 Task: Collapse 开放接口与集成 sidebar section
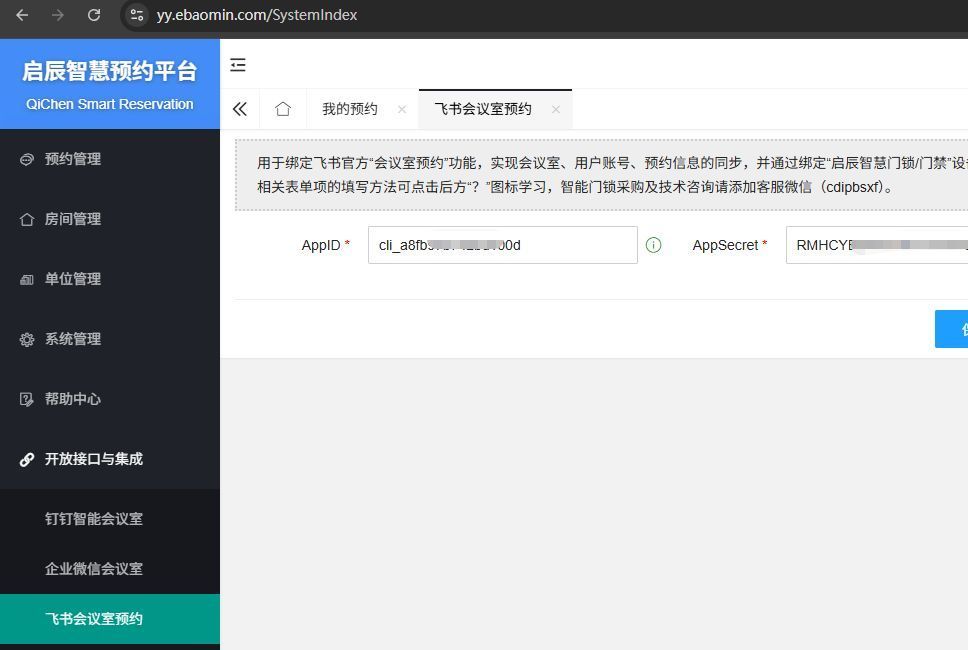tap(110, 459)
